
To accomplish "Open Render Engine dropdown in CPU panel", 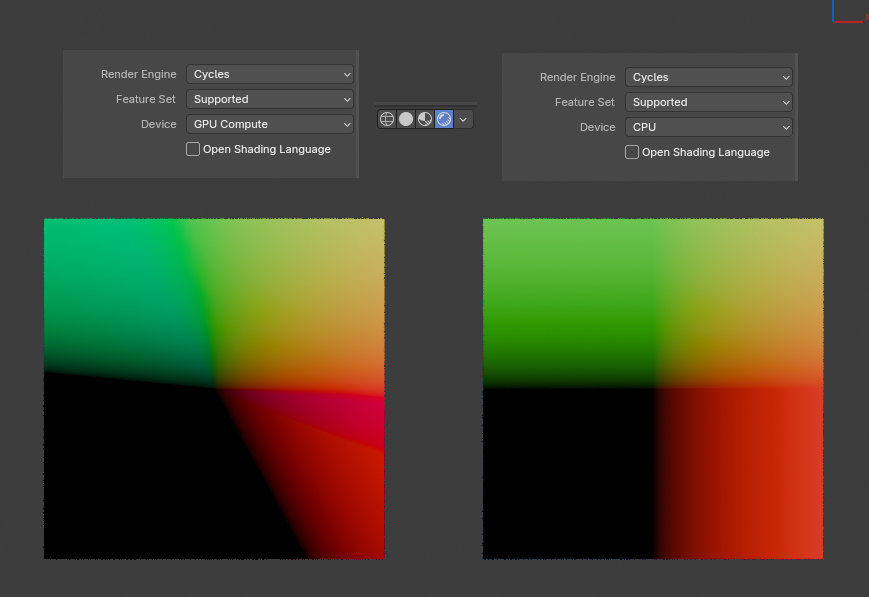I will tap(709, 77).
